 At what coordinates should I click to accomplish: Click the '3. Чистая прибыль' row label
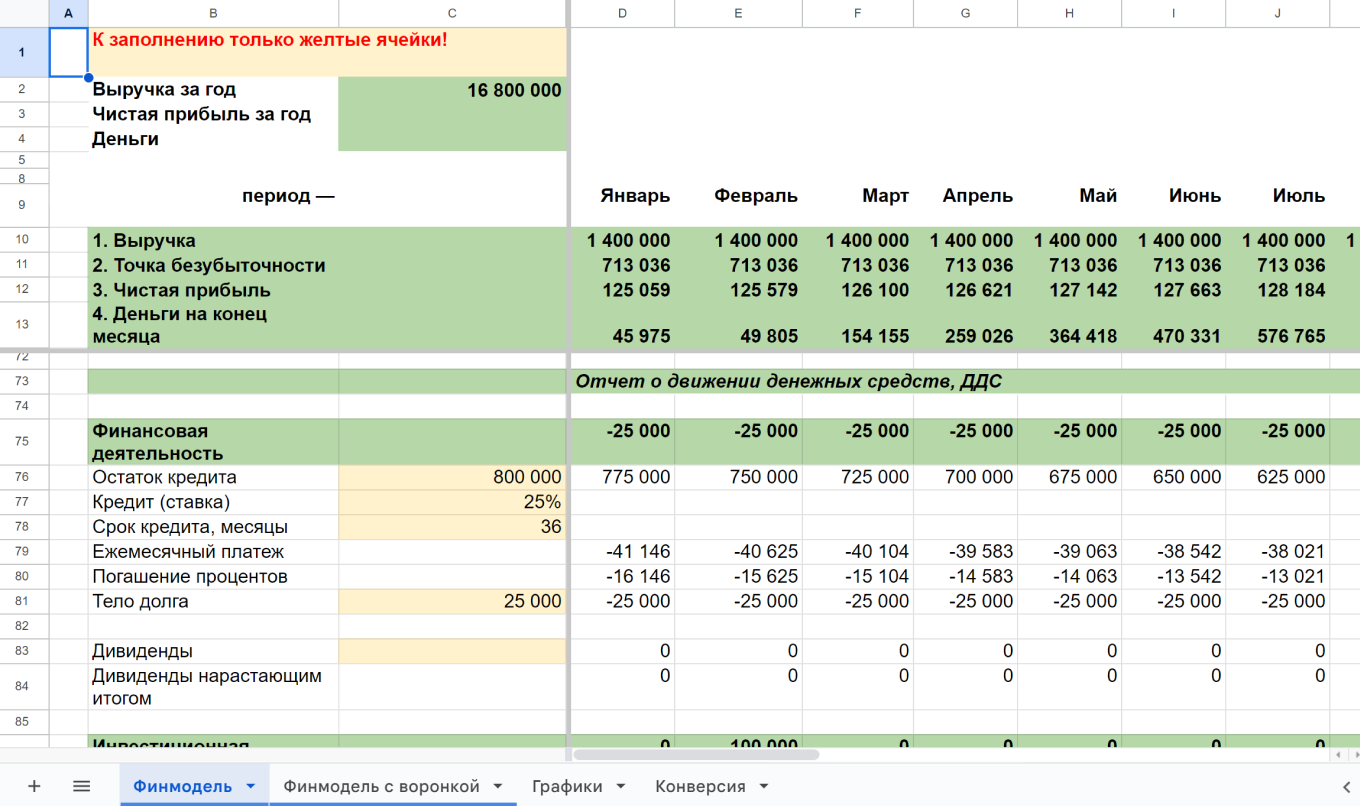(181, 290)
